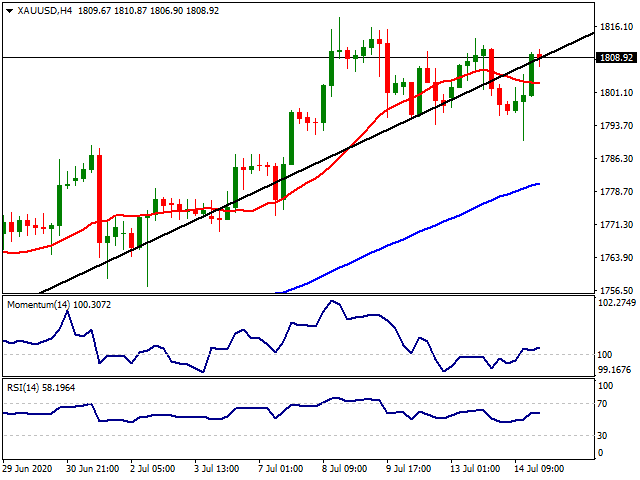Click the 14 Jul 09:00 time label
This screenshot has height=480, width=640.
coord(539,469)
